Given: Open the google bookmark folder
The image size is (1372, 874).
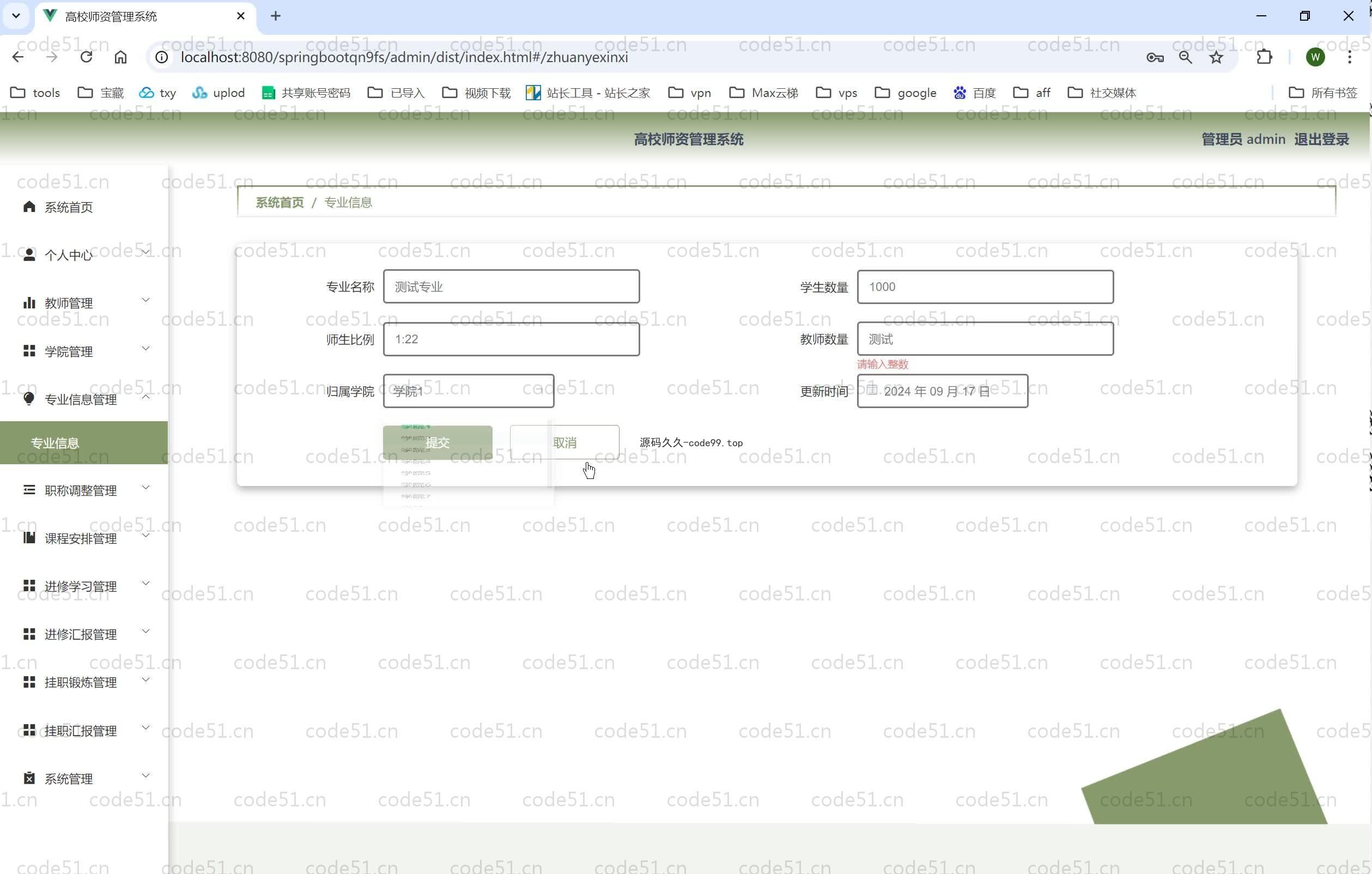Looking at the screenshot, I should [x=906, y=92].
